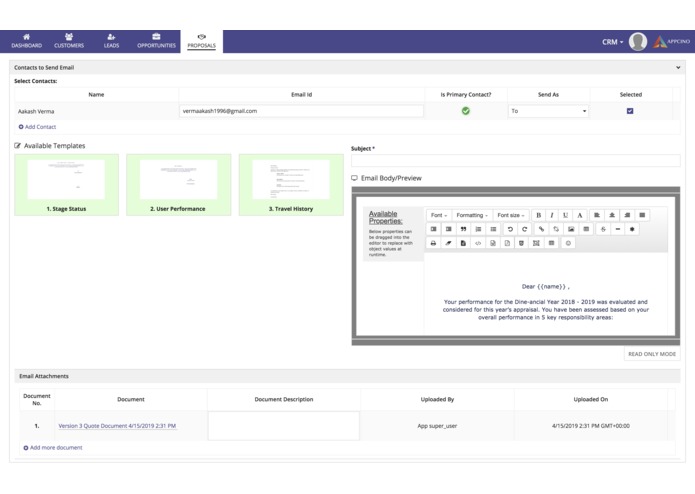Redo edit in editor
The height and width of the screenshot is (494, 695).
pos(525,229)
